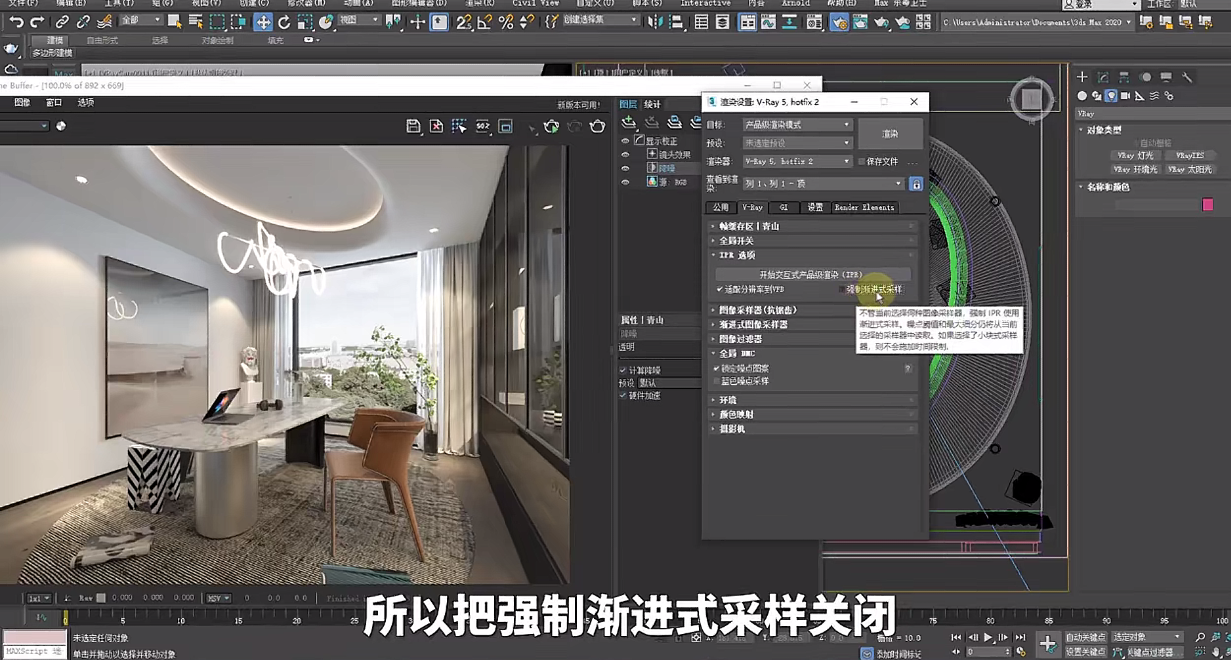The width and height of the screenshot is (1231, 660).
Task: Start interactive production rendering IPR
Action: tap(811, 275)
